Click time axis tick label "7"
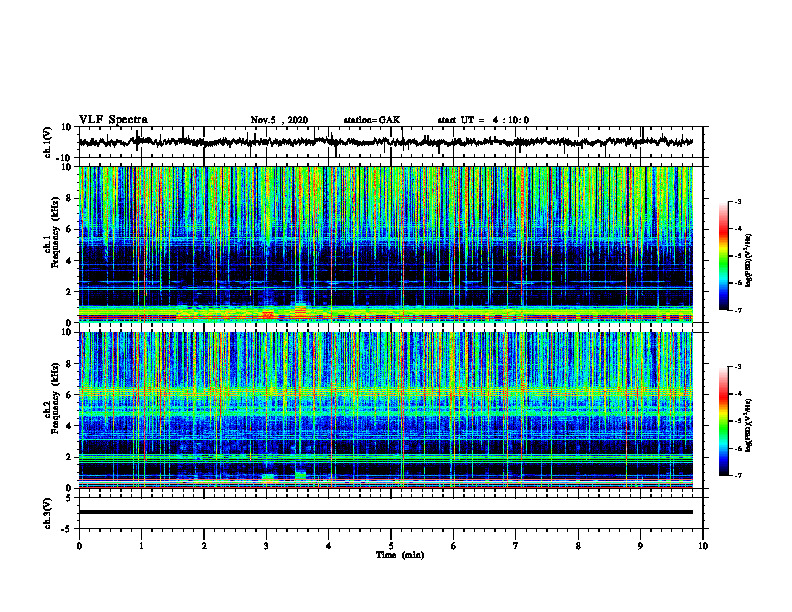 coord(516,546)
